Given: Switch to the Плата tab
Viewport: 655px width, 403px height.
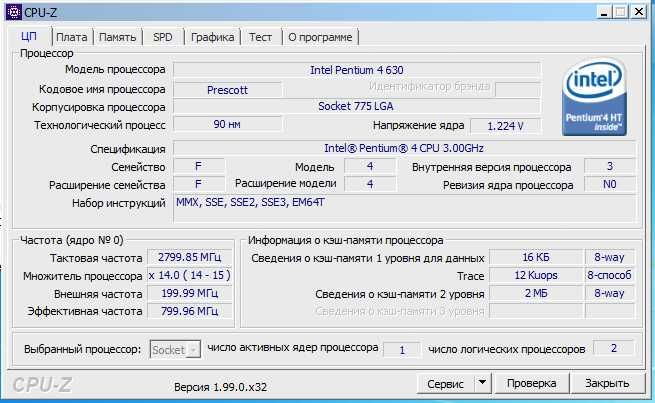Looking at the screenshot, I should coord(72,37).
